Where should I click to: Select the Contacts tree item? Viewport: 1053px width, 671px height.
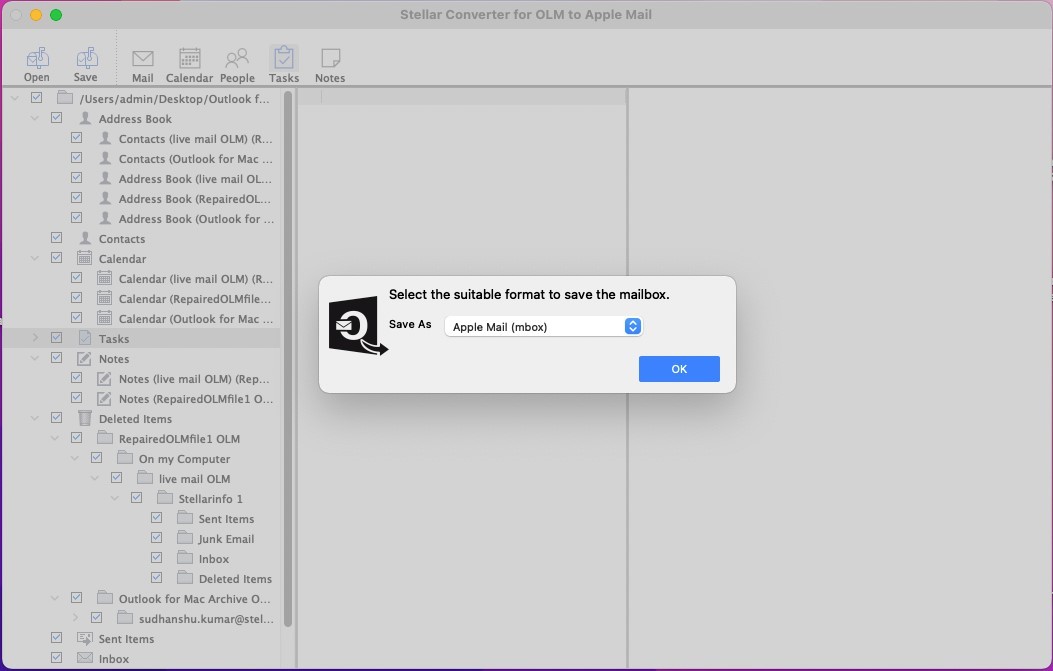(122, 239)
